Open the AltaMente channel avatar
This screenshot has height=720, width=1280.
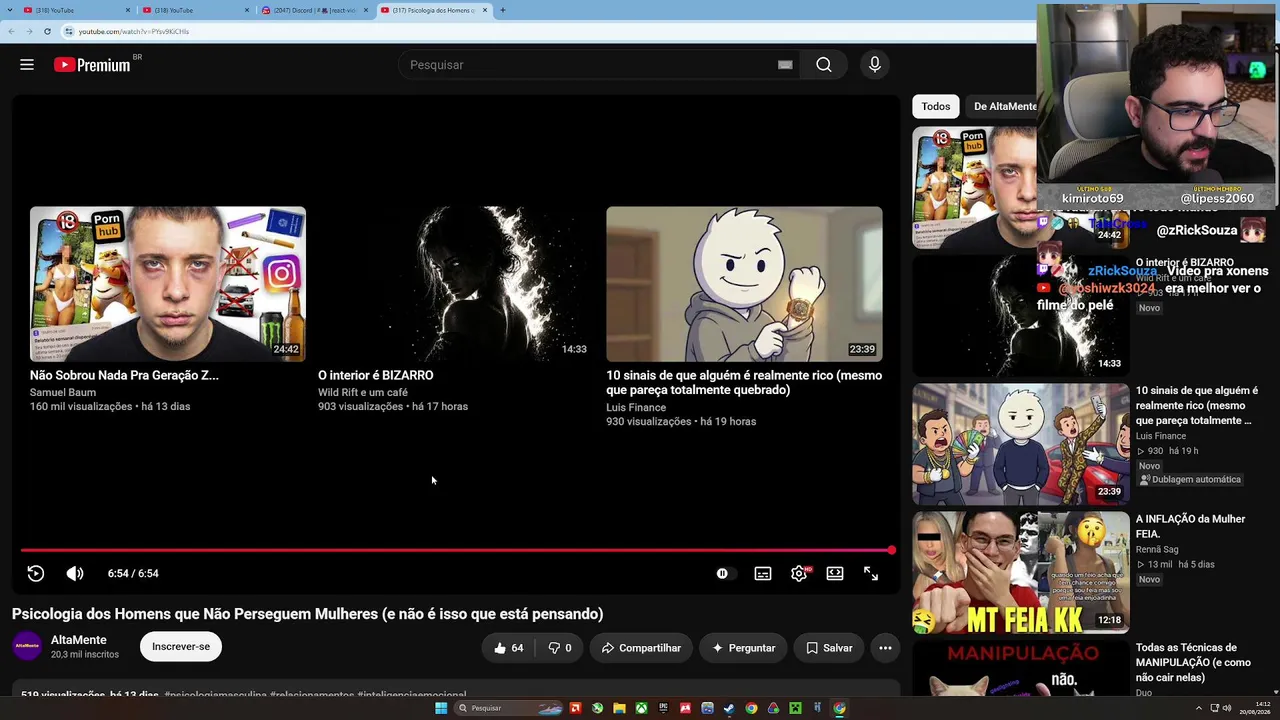pyautogui.click(x=27, y=646)
